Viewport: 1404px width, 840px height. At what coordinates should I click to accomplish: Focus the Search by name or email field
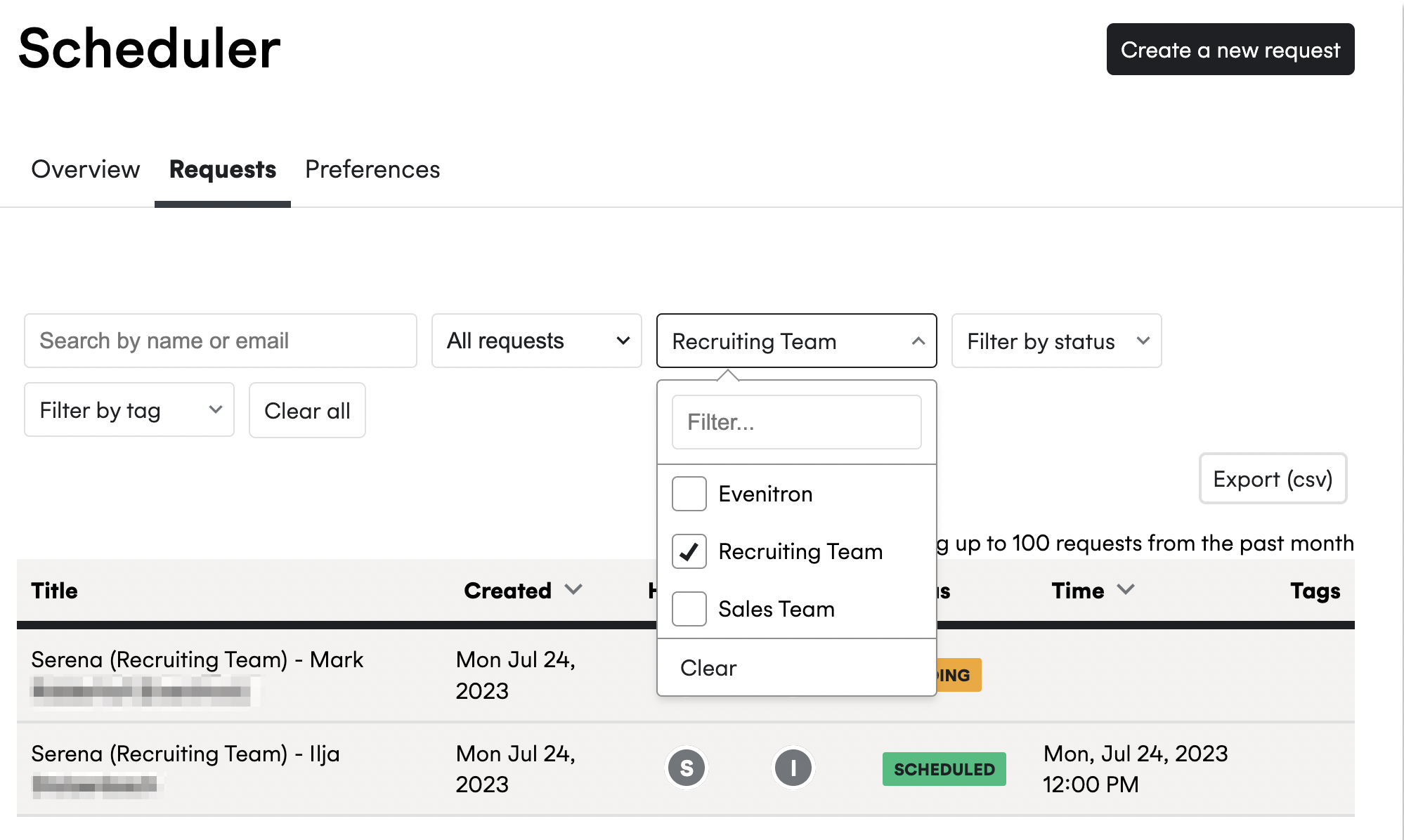[221, 341]
